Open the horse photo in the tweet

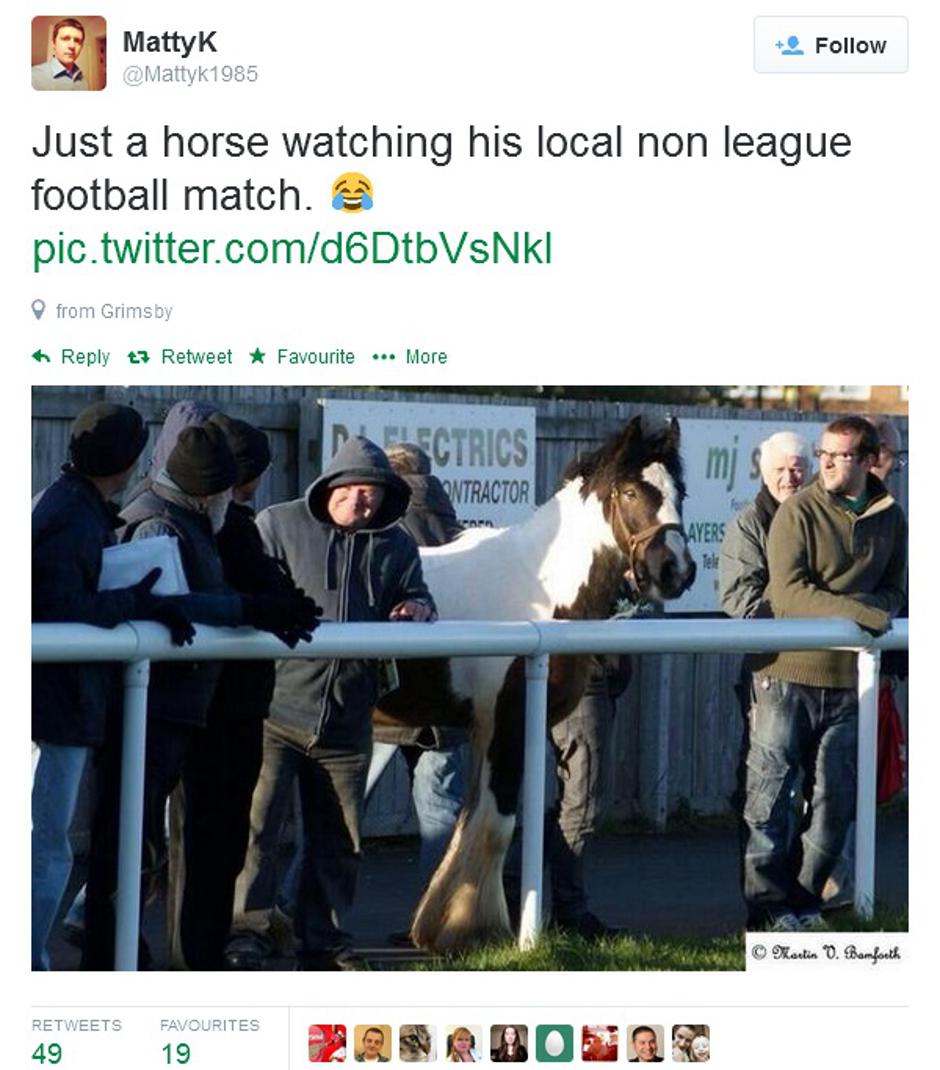click(470, 678)
